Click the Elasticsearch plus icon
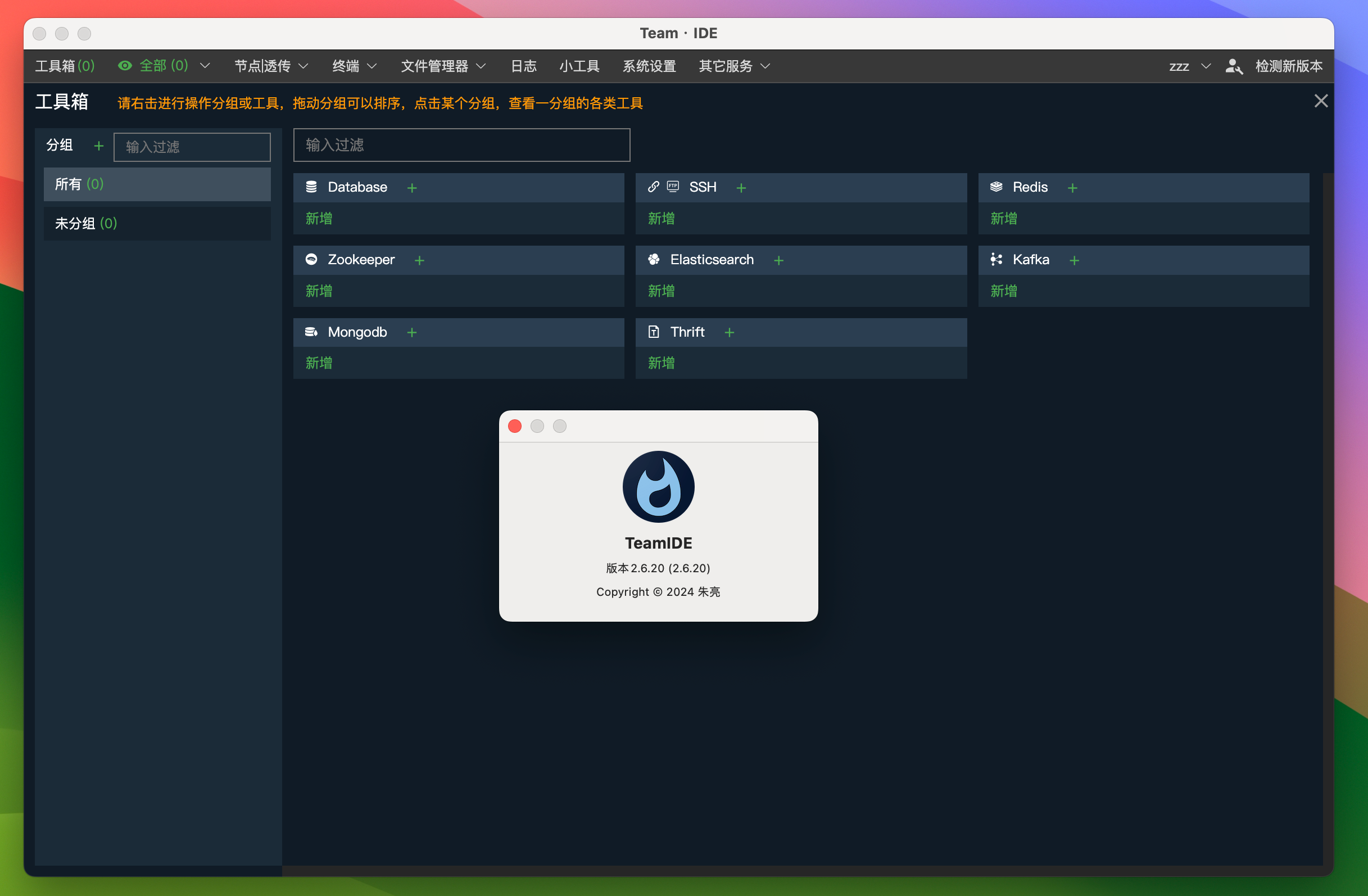This screenshot has width=1368, height=896. tap(778, 260)
